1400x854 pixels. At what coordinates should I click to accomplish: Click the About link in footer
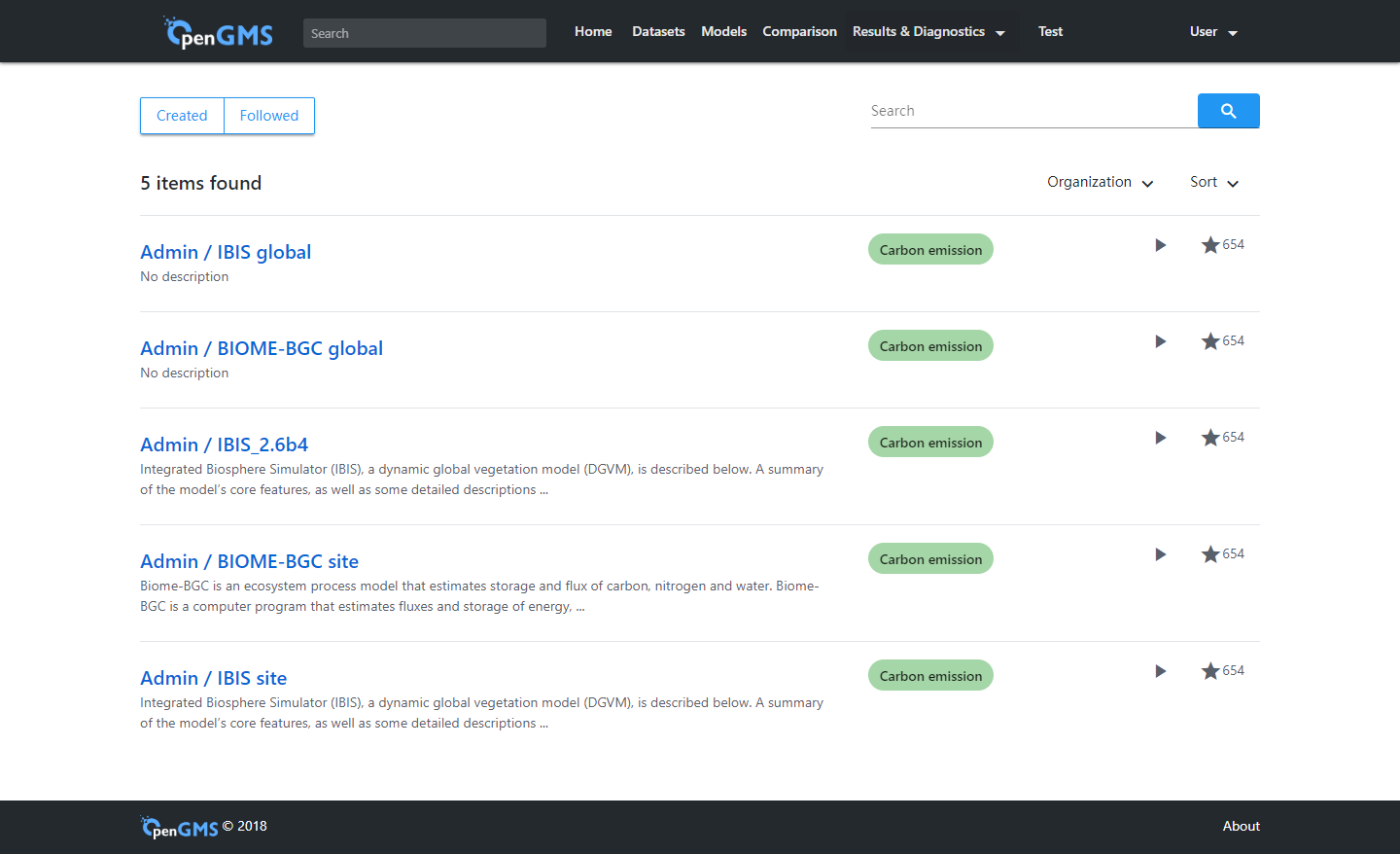click(x=1241, y=826)
